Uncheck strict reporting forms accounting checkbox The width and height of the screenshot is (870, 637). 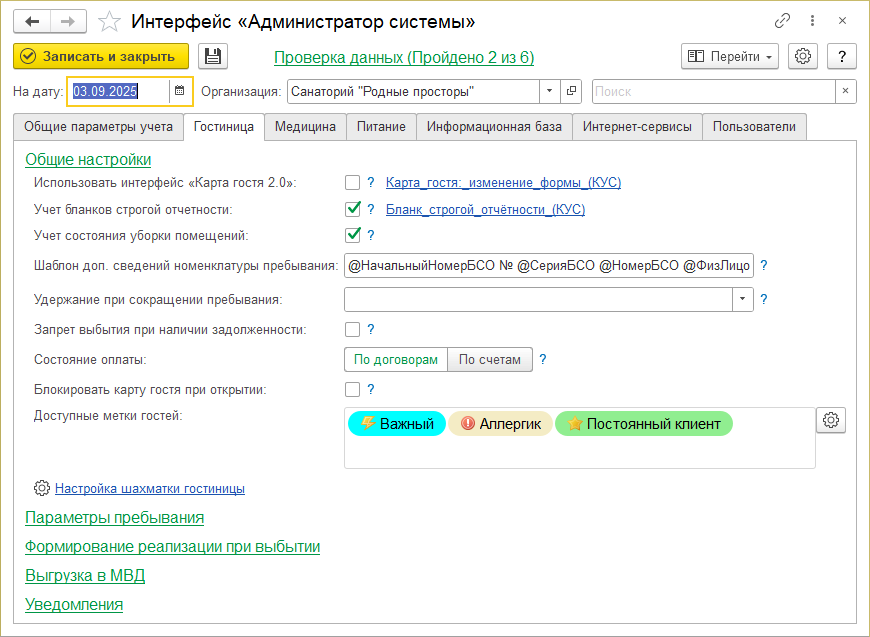(352, 209)
